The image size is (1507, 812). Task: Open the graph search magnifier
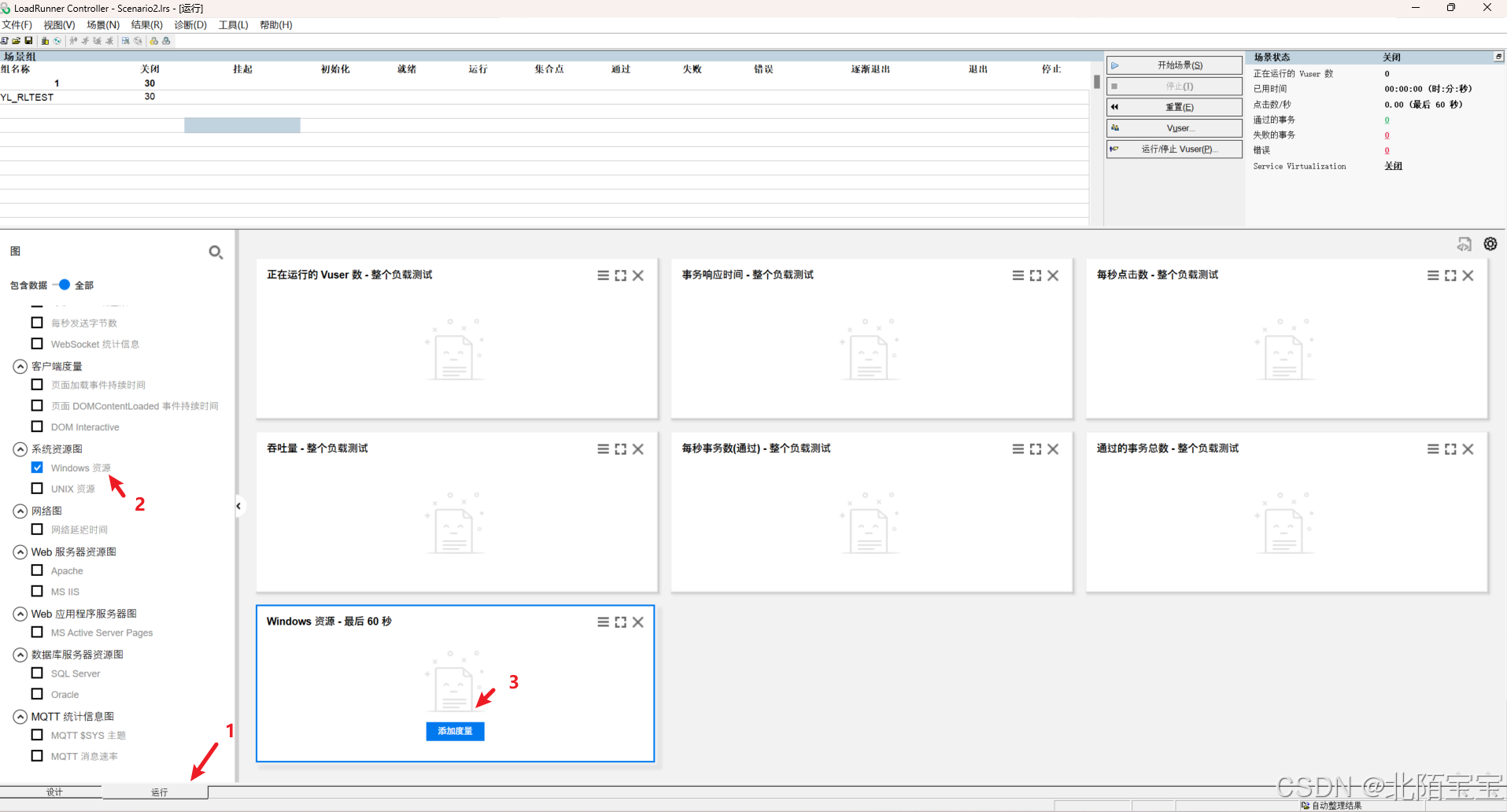pyautogui.click(x=215, y=252)
